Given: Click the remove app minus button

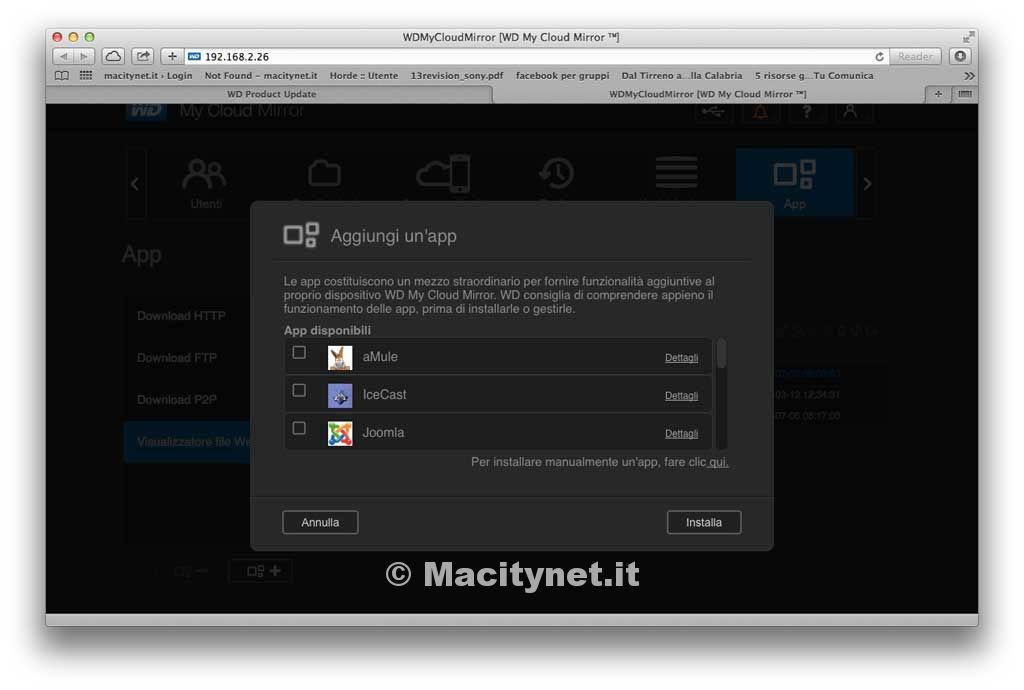Looking at the screenshot, I should (189, 571).
